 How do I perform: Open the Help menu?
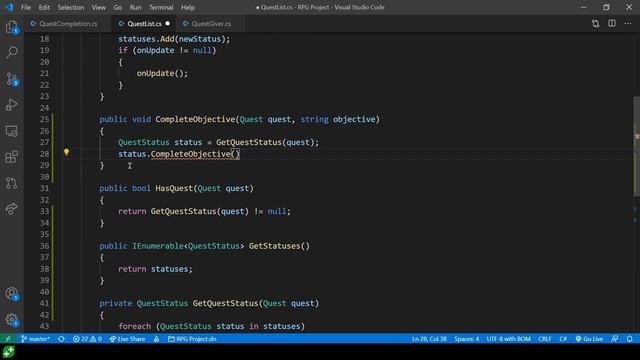point(188,7)
